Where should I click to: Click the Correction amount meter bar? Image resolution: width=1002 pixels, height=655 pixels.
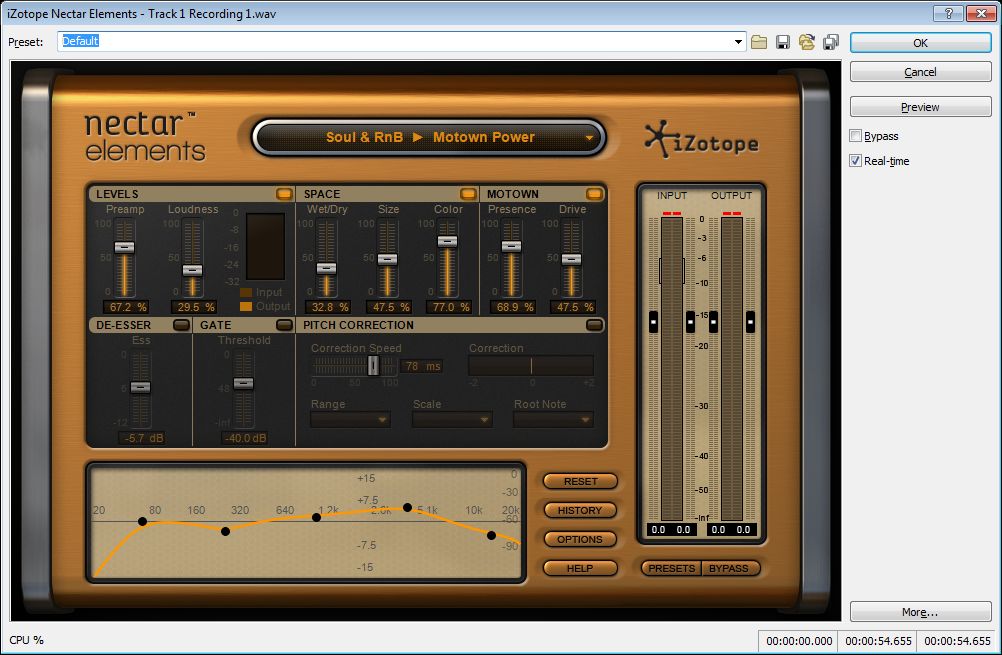(x=531, y=366)
